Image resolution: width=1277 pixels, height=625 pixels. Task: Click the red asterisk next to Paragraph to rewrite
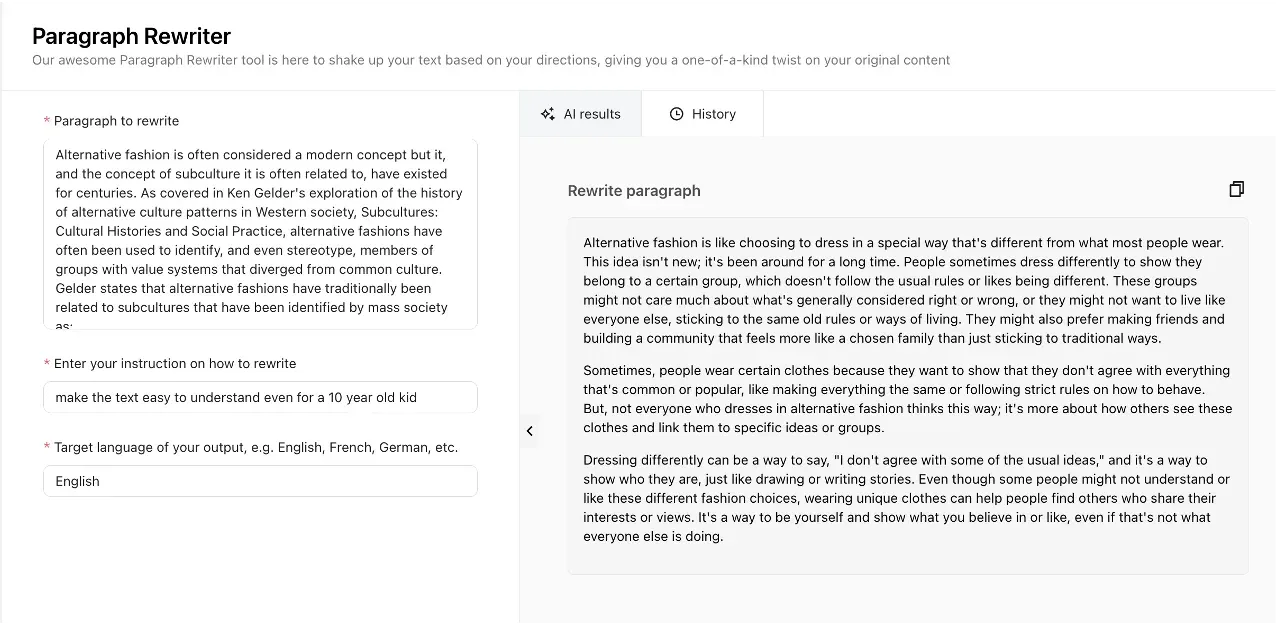[47, 121]
